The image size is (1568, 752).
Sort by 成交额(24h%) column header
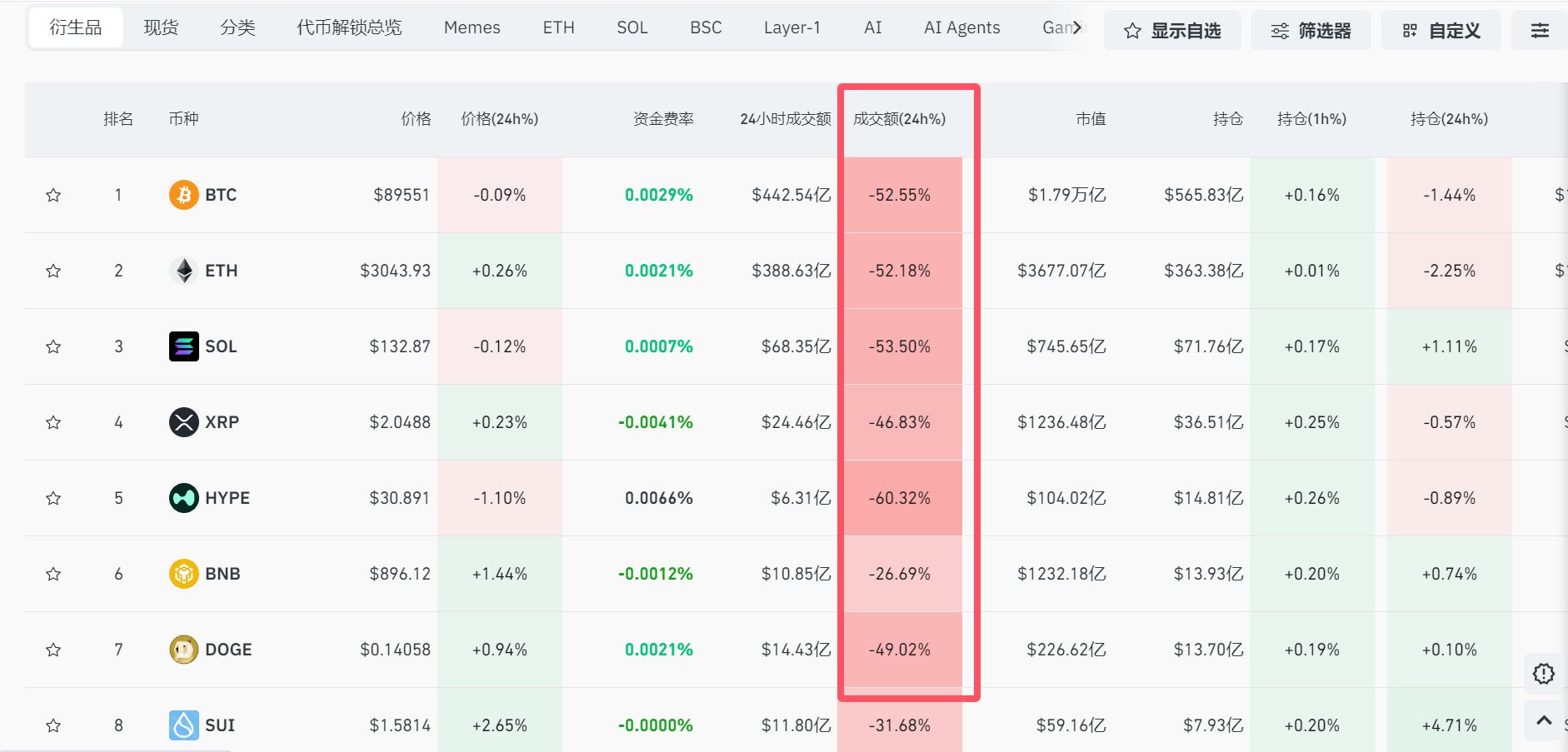[899, 119]
